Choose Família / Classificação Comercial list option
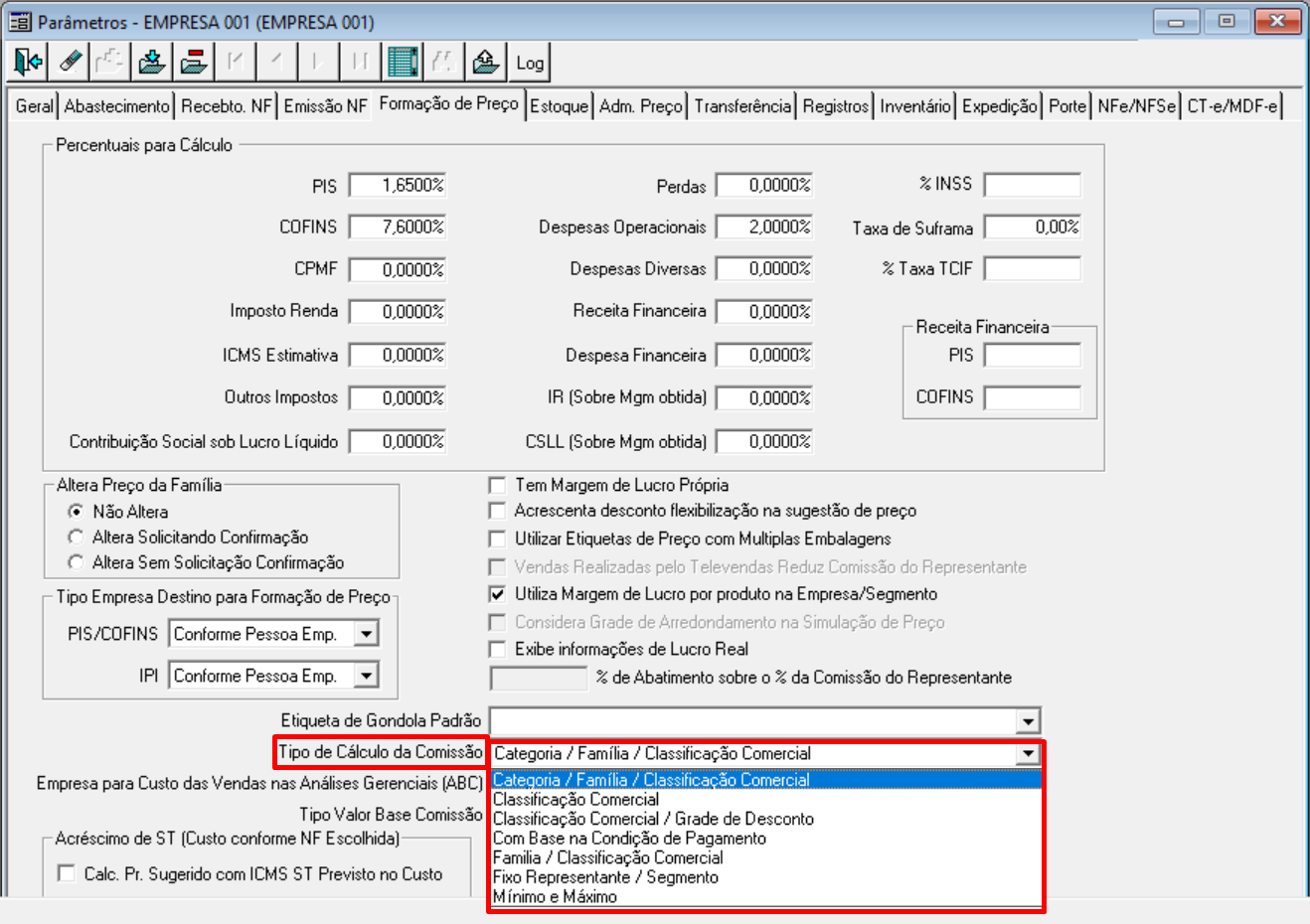The height and width of the screenshot is (924, 1310). (765, 857)
